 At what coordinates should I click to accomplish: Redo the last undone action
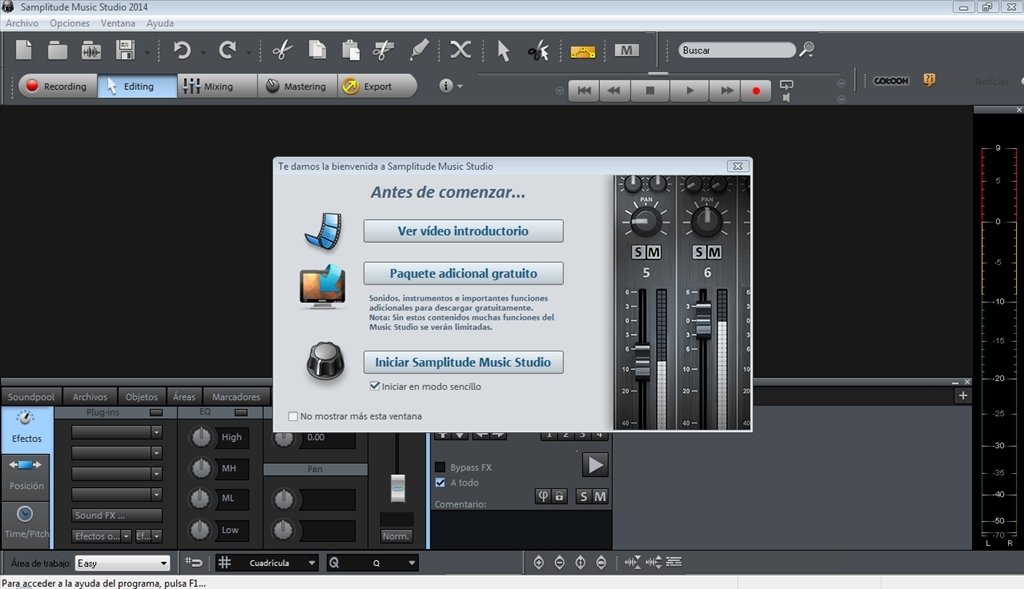[x=227, y=50]
